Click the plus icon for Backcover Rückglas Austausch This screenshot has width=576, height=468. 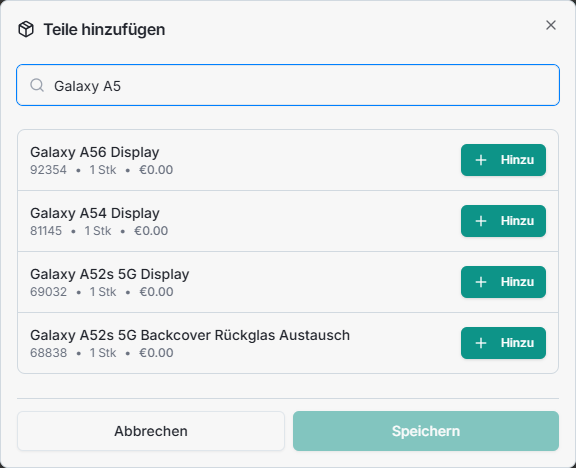481,343
